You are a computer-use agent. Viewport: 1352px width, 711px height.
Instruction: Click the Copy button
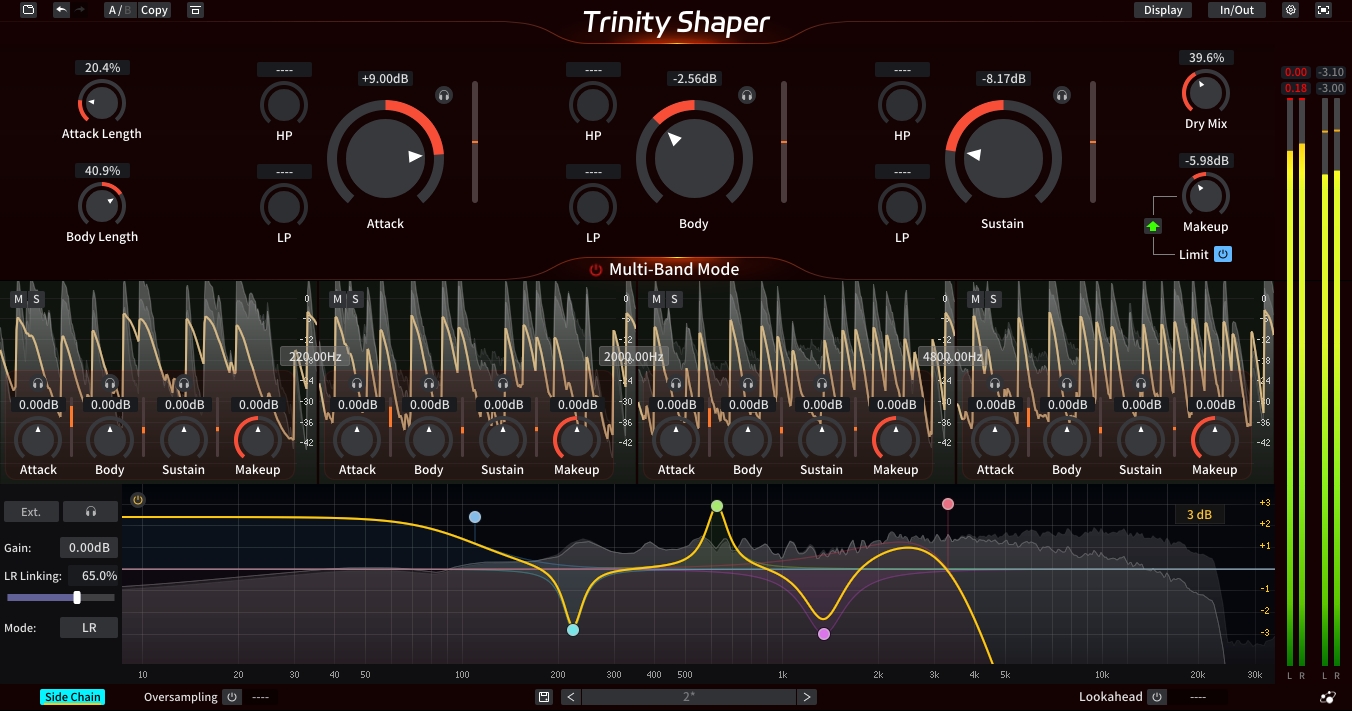coord(154,10)
